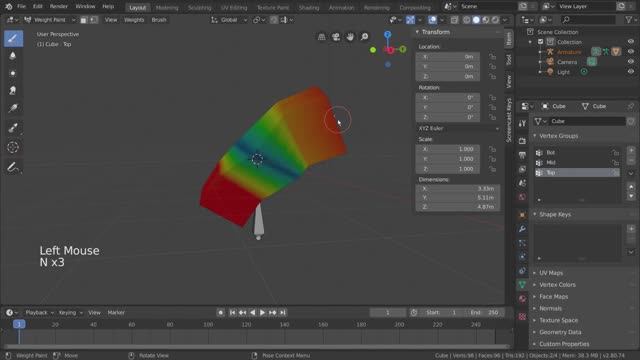Image resolution: width=640 pixels, height=360 pixels.
Task: Open the viewport shading options dropdown
Action: tap(505, 20)
